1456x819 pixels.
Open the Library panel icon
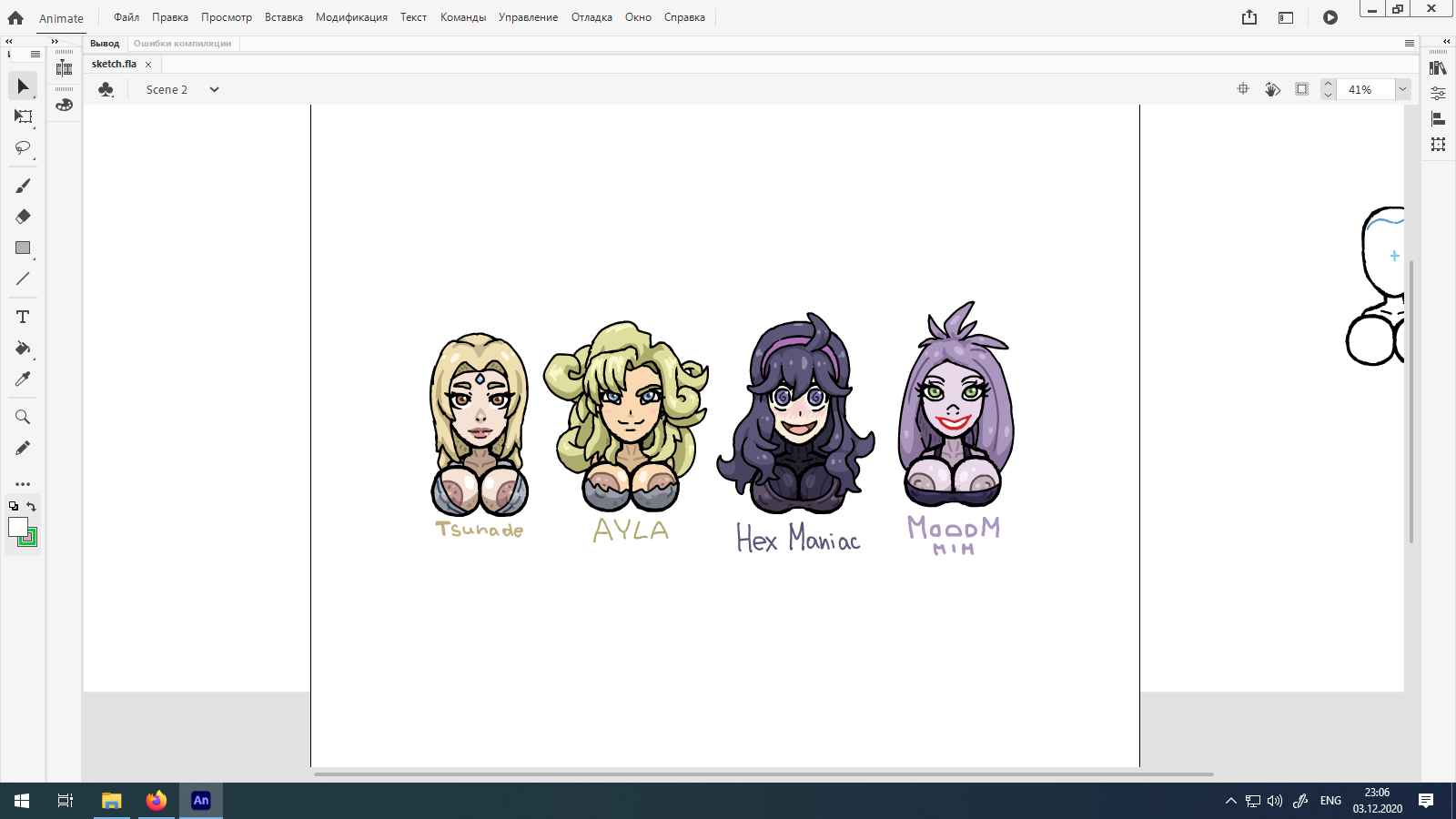[1438, 68]
